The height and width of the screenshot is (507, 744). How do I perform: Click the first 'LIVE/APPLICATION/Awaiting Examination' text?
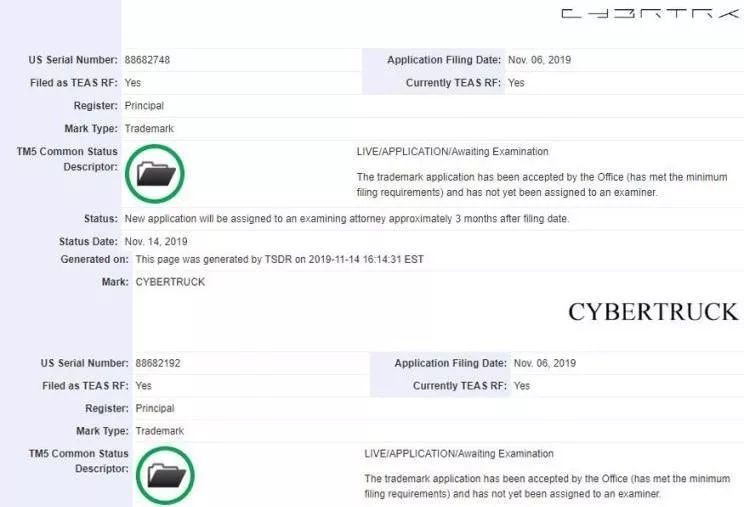pos(453,152)
